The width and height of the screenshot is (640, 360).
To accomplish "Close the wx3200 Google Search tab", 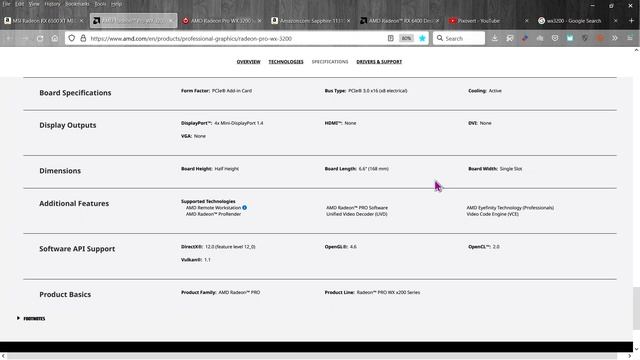I will coord(616,20).
